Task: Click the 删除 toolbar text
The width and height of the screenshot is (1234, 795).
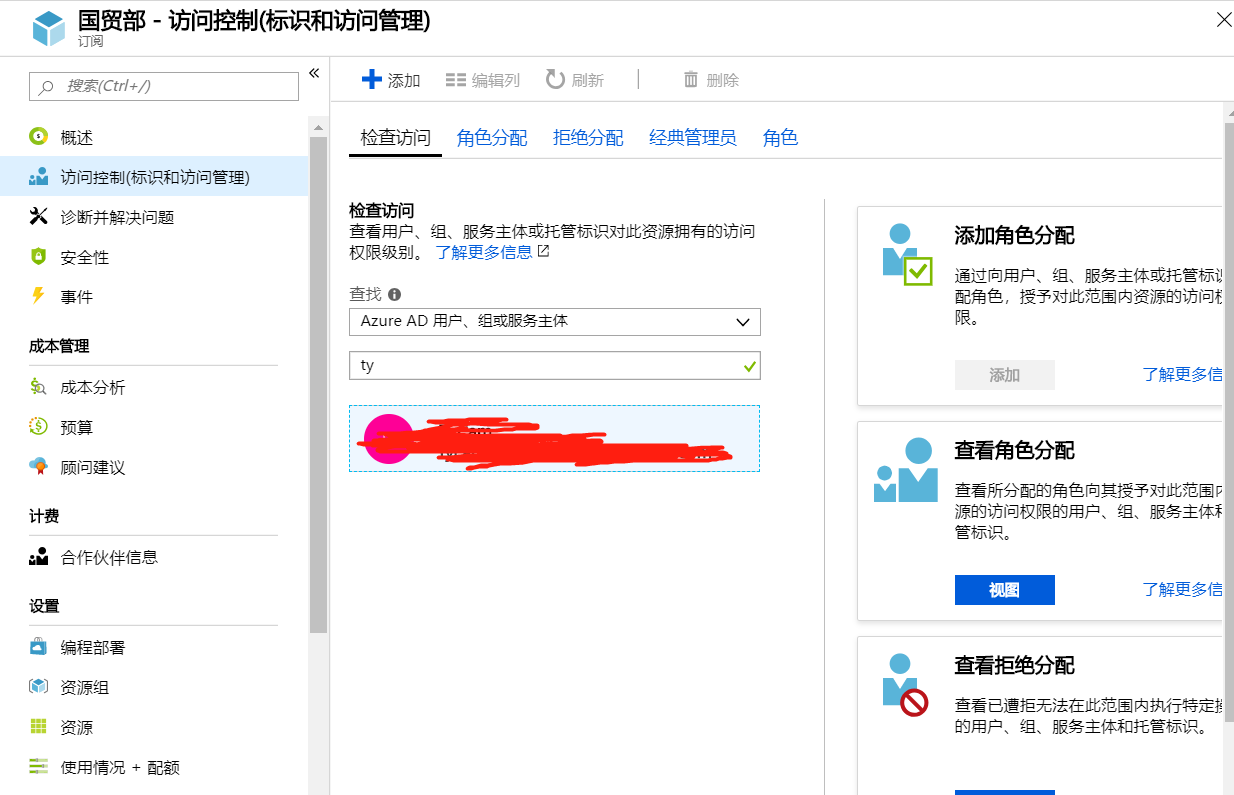Action: [x=723, y=81]
